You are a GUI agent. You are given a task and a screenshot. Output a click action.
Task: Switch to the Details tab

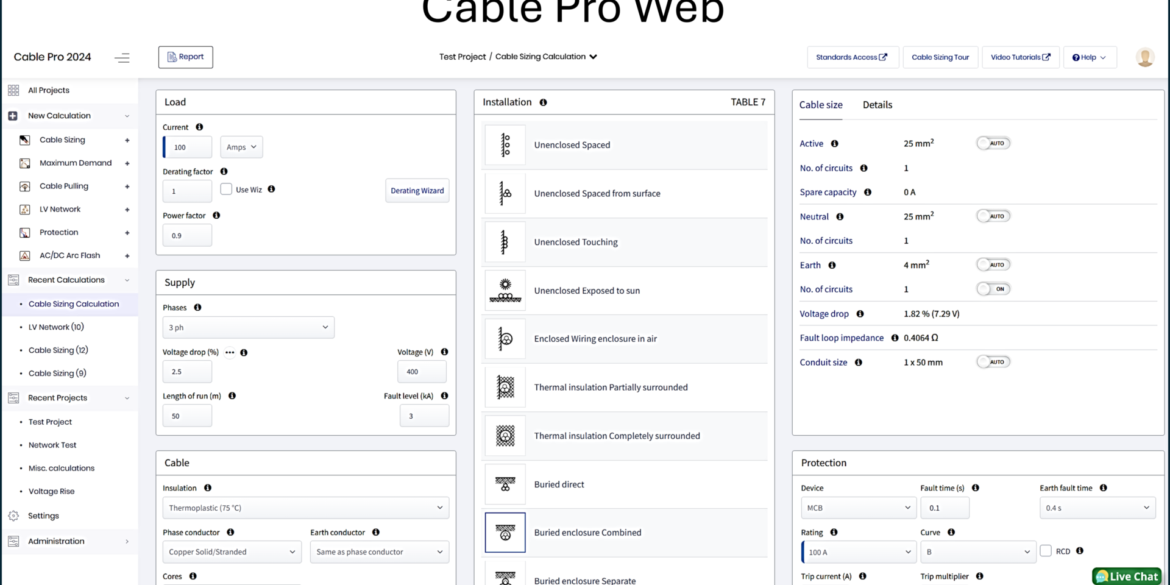[x=878, y=105]
